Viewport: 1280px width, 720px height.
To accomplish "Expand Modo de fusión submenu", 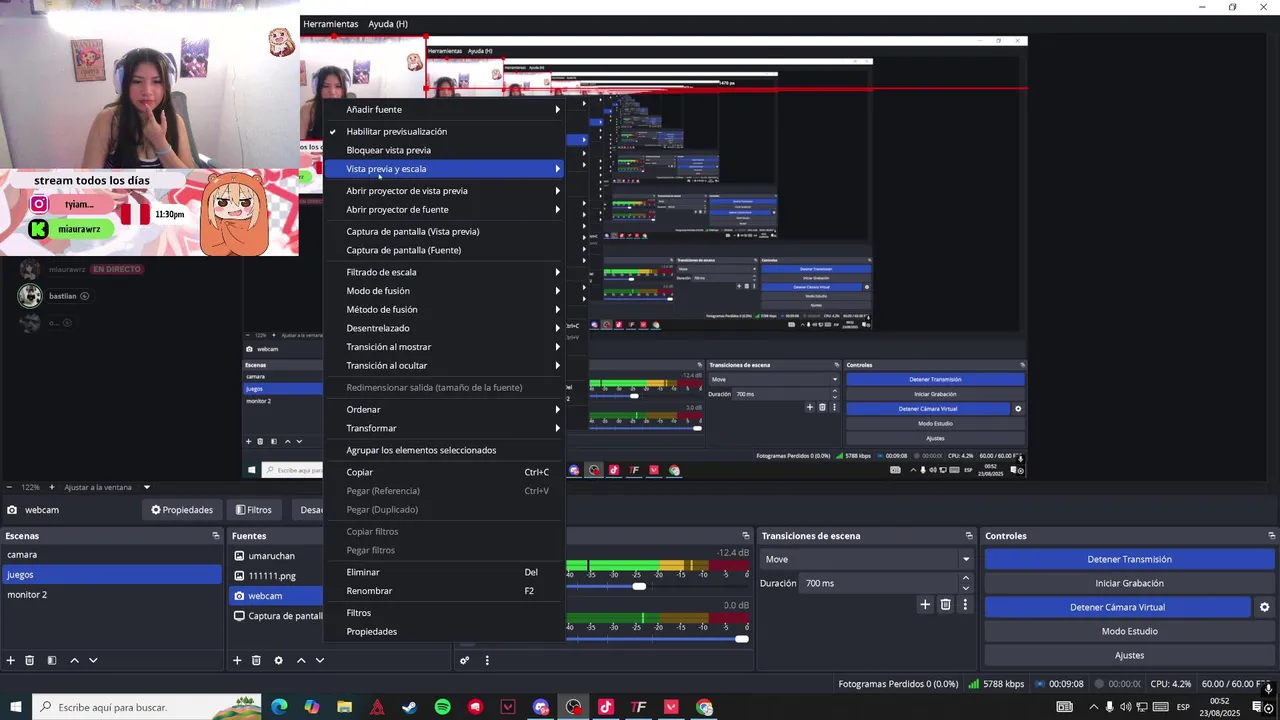I will (x=444, y=291).
